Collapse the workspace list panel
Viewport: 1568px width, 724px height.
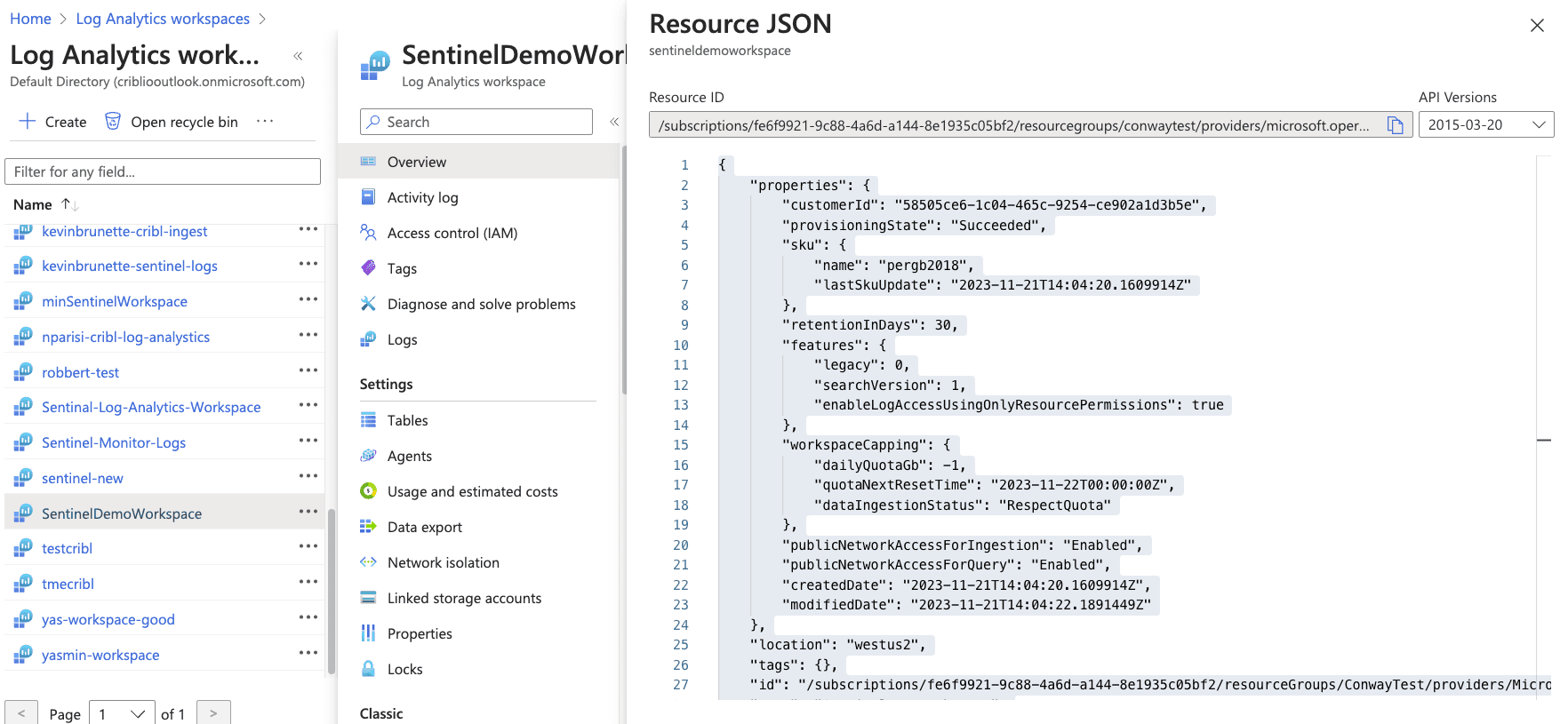click(298, 56)
